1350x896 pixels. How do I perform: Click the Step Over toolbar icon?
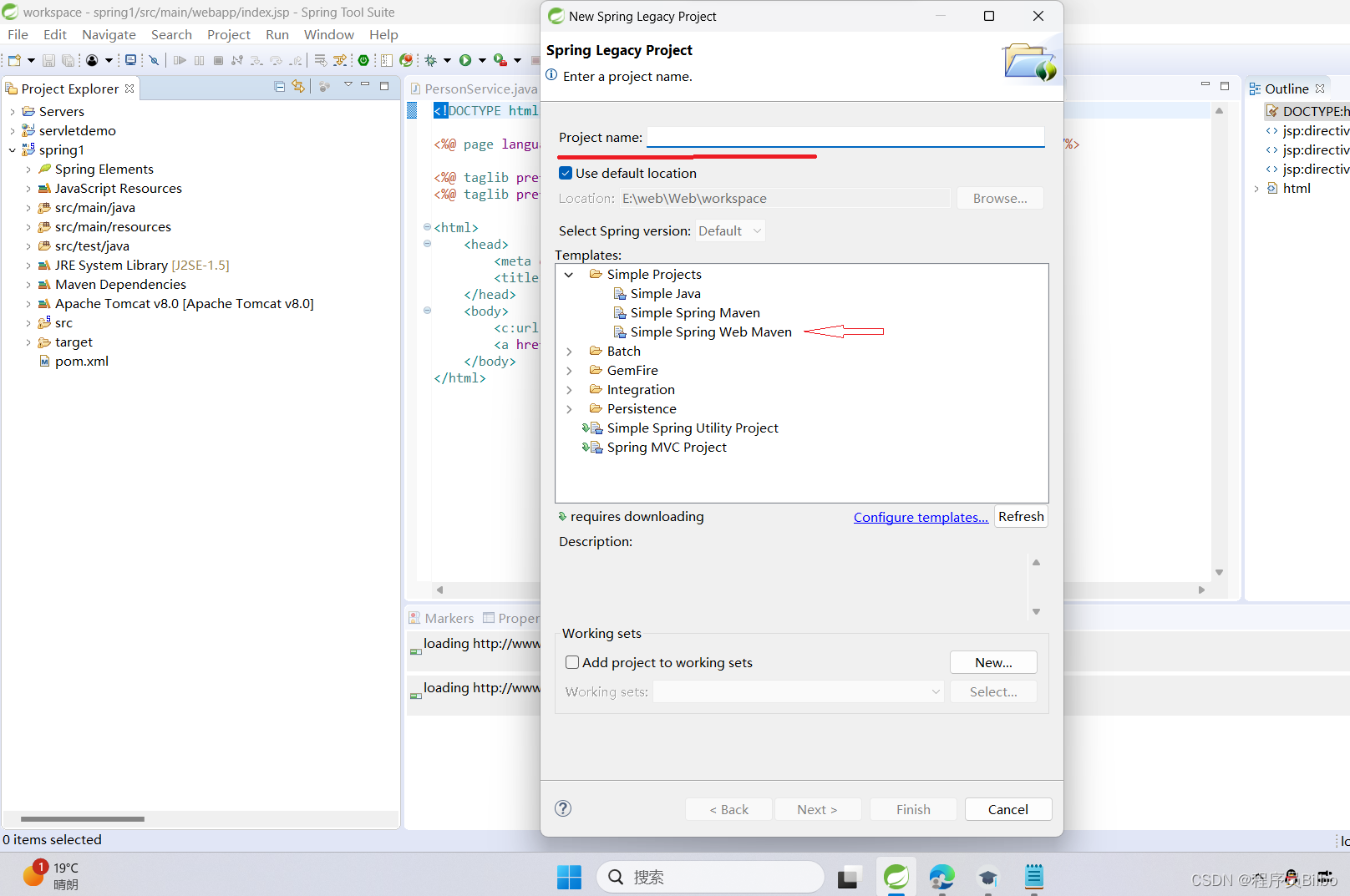point(276,60)
